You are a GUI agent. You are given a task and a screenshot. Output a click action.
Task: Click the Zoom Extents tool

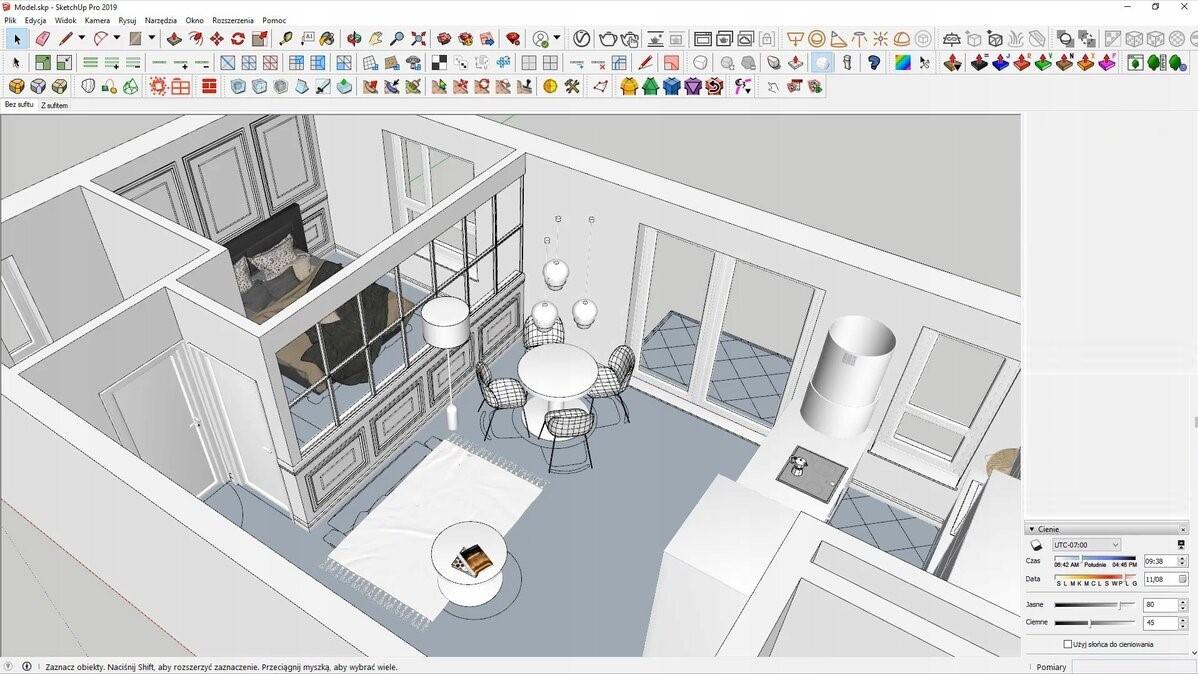[418, 38]
